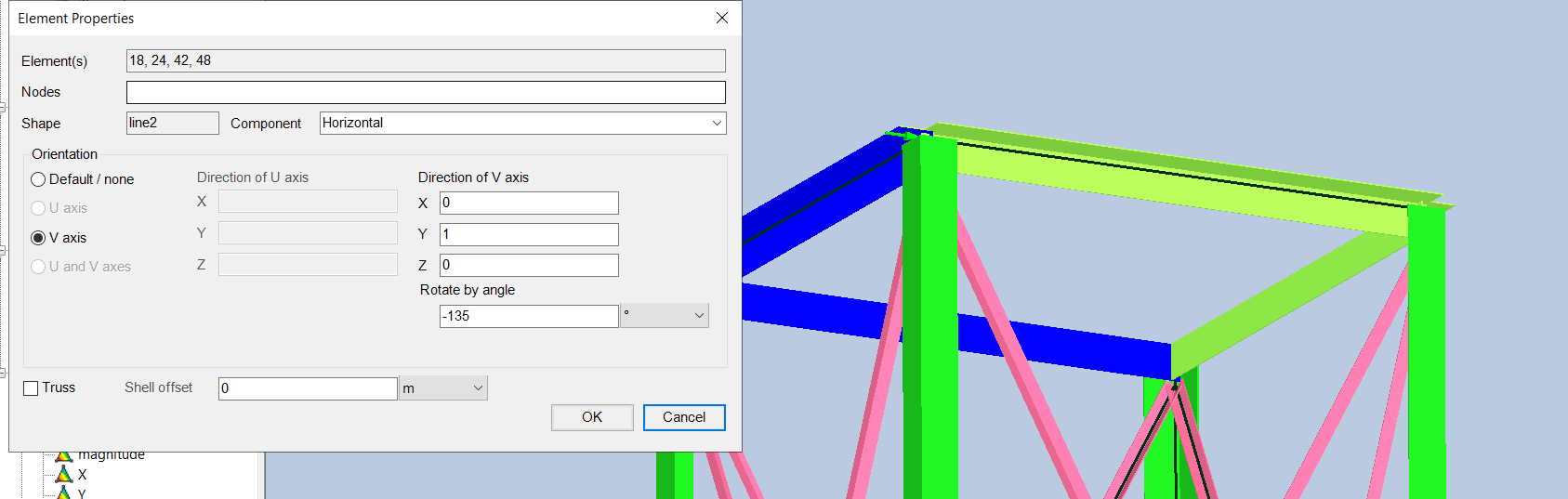Screen dimensions: 1568x499
Task: Click the Cancel button
Action: (x=684, y=417)
